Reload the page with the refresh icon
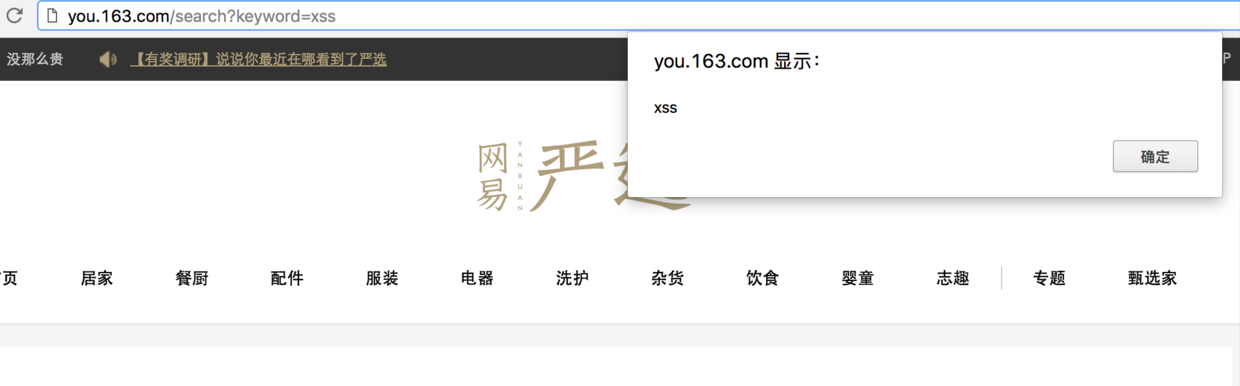Viewport: 1240px width, 386px height. pyautogui.click(x=14, y=16)
